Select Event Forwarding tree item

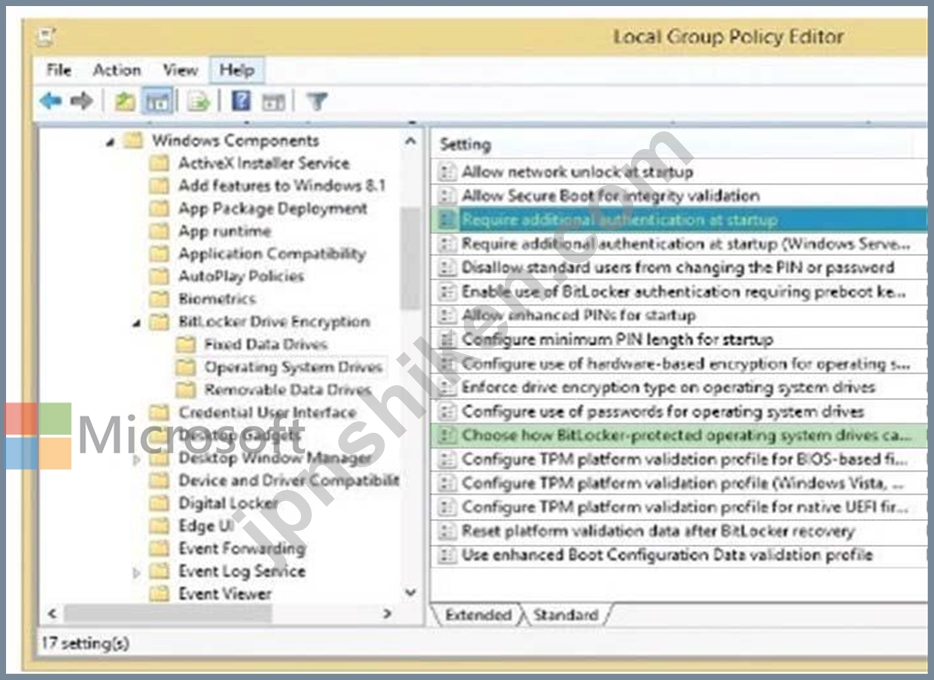click(x=242, y=548)
